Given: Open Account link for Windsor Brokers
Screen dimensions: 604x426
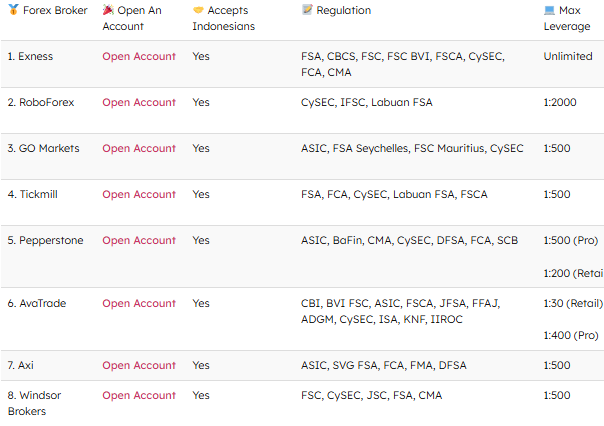Looking at the screenshot, I should point(139,395).
